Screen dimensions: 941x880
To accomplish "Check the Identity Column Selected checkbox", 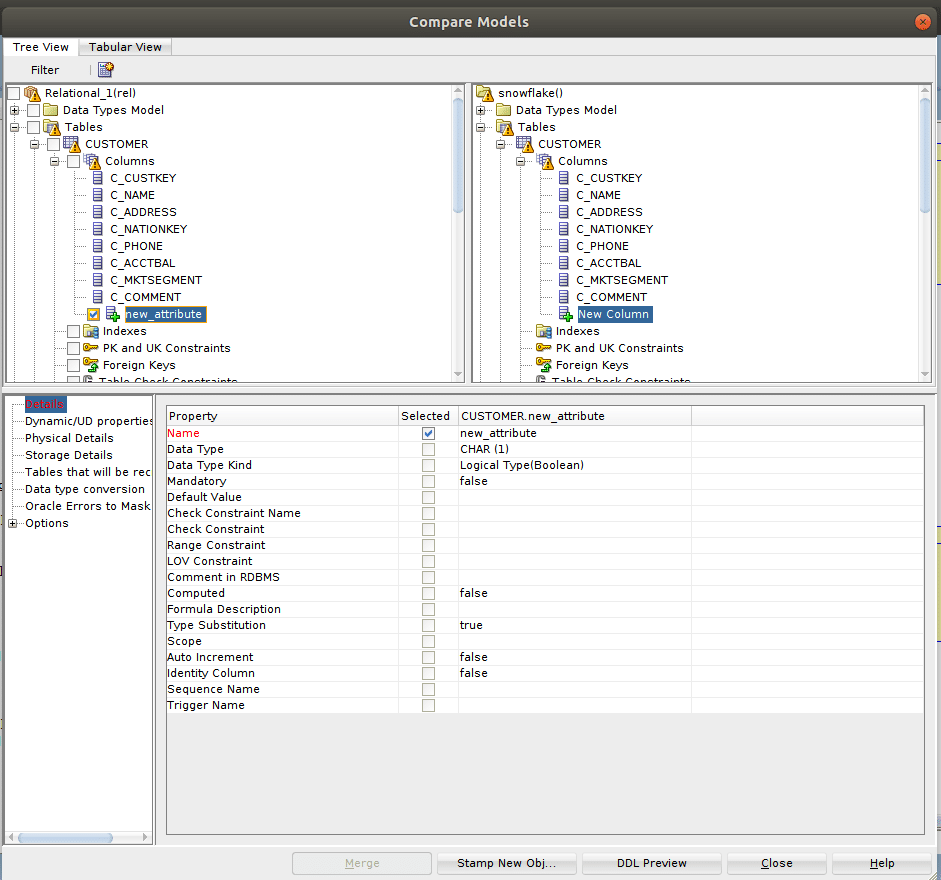I will coord(428,674).
